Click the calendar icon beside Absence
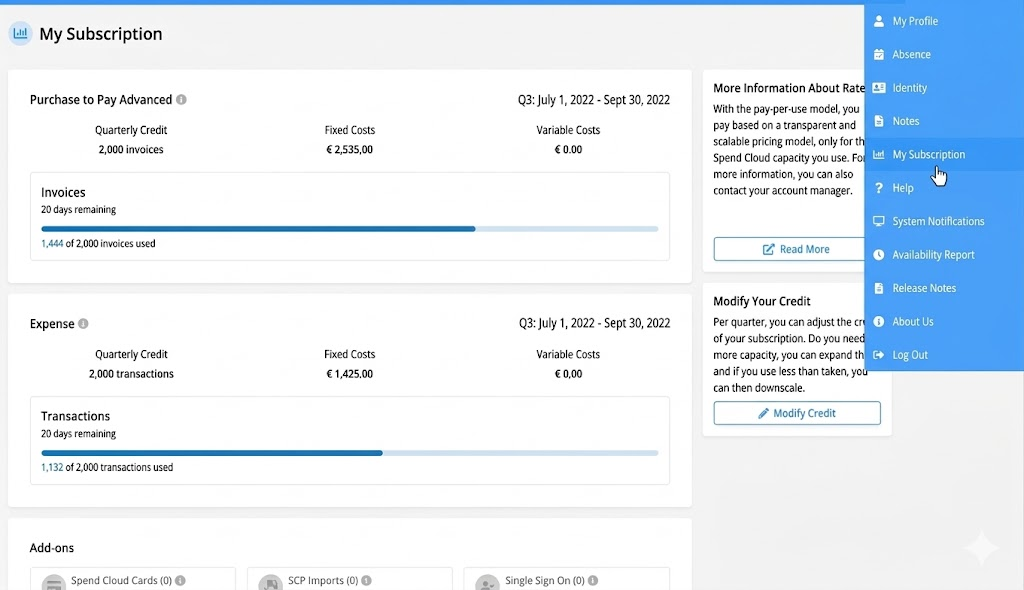This screenshot has width=1024, height=590. tap(878, 55)
